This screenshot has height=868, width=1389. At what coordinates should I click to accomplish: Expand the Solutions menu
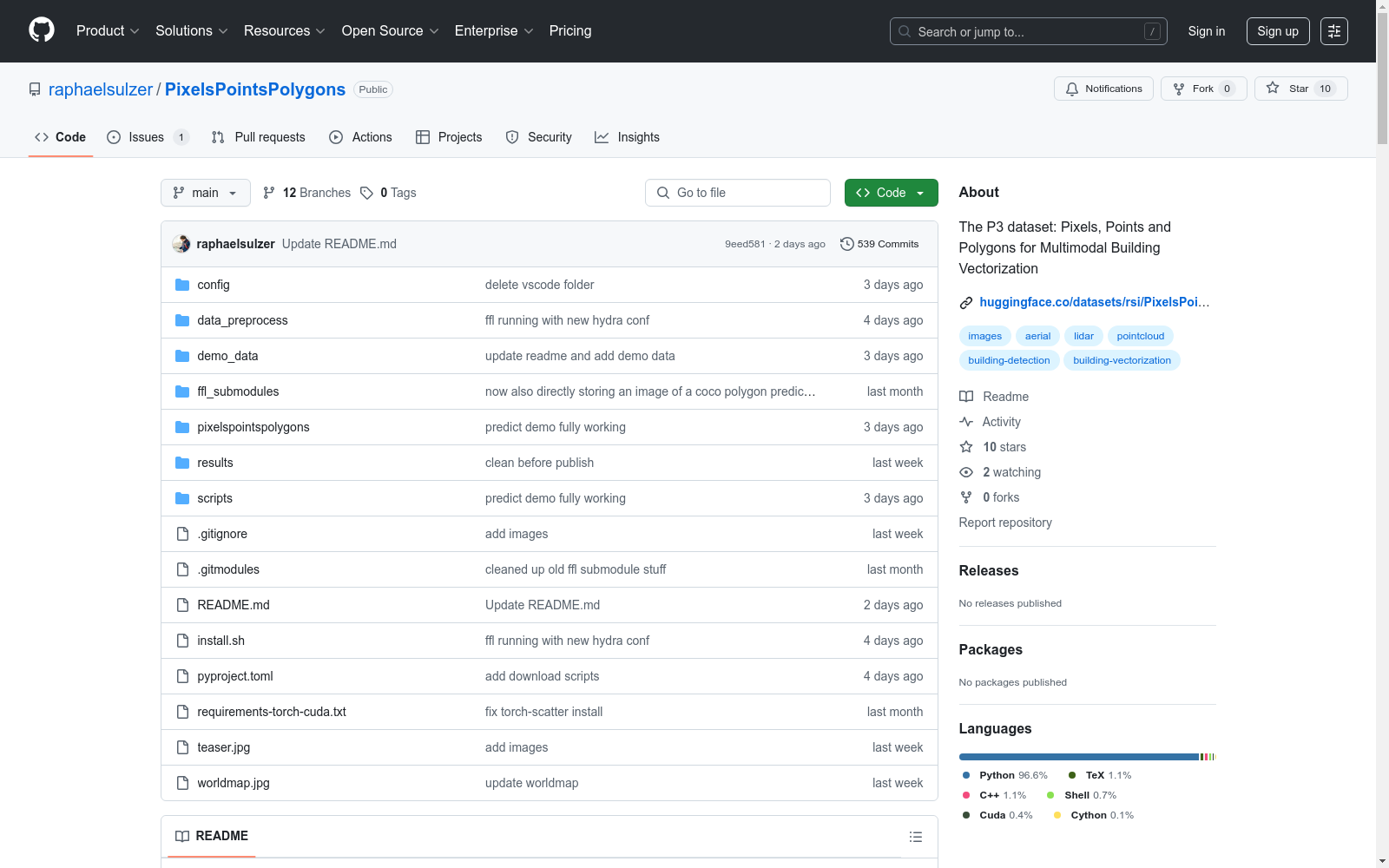tap(192, 31)
